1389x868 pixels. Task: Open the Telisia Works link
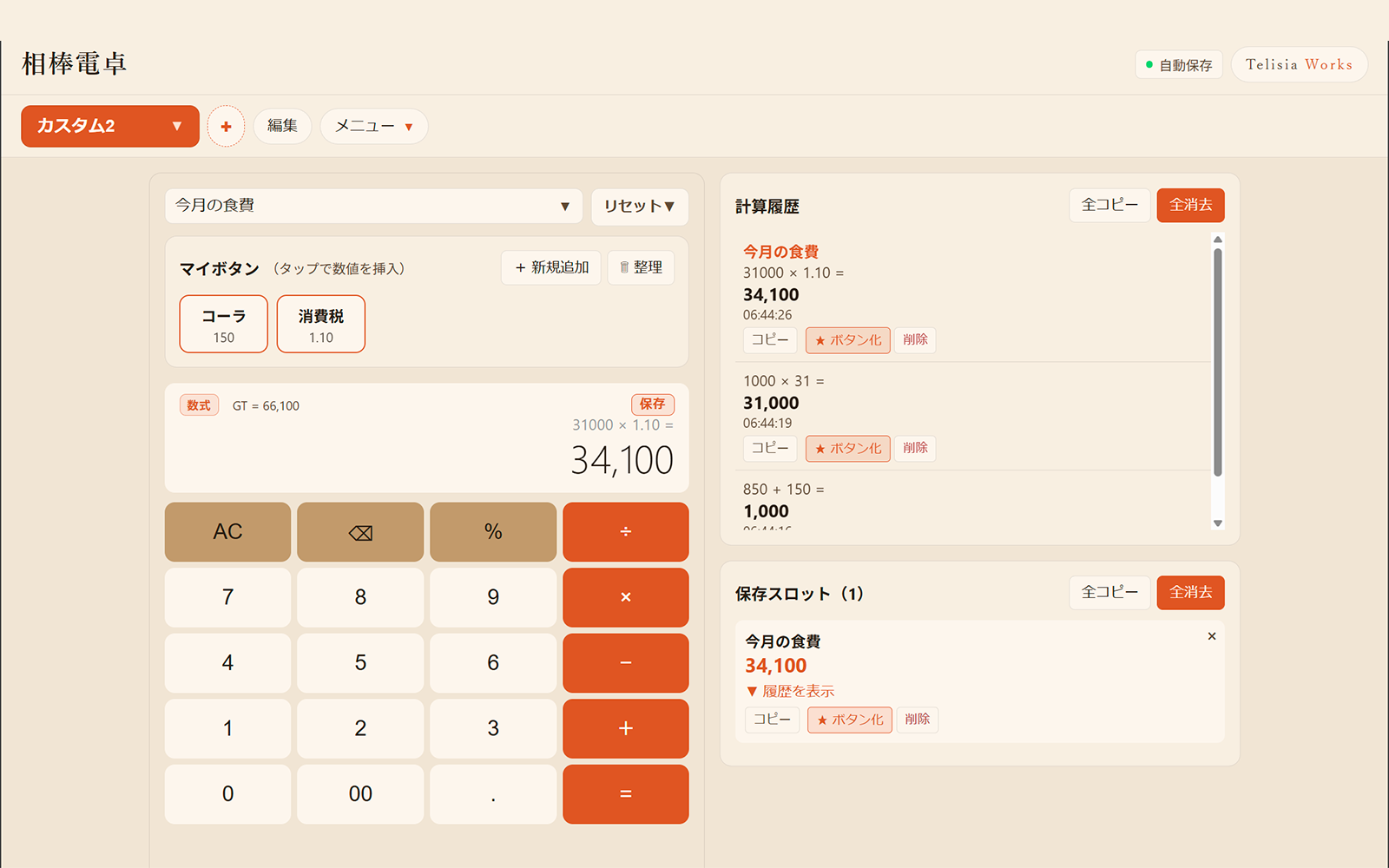coord(1299,64)
